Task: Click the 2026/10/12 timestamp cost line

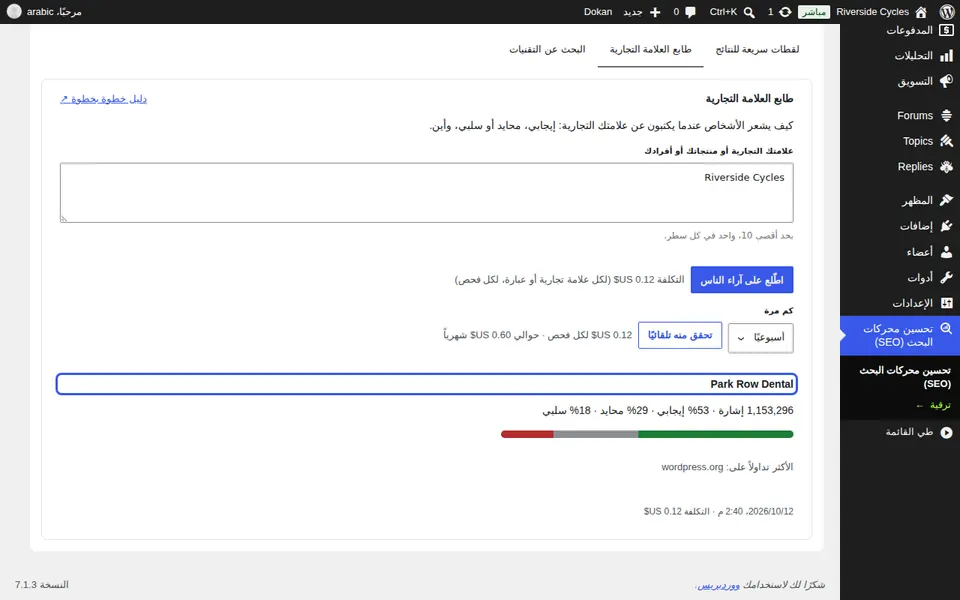Action: click(x=718, y=511)
